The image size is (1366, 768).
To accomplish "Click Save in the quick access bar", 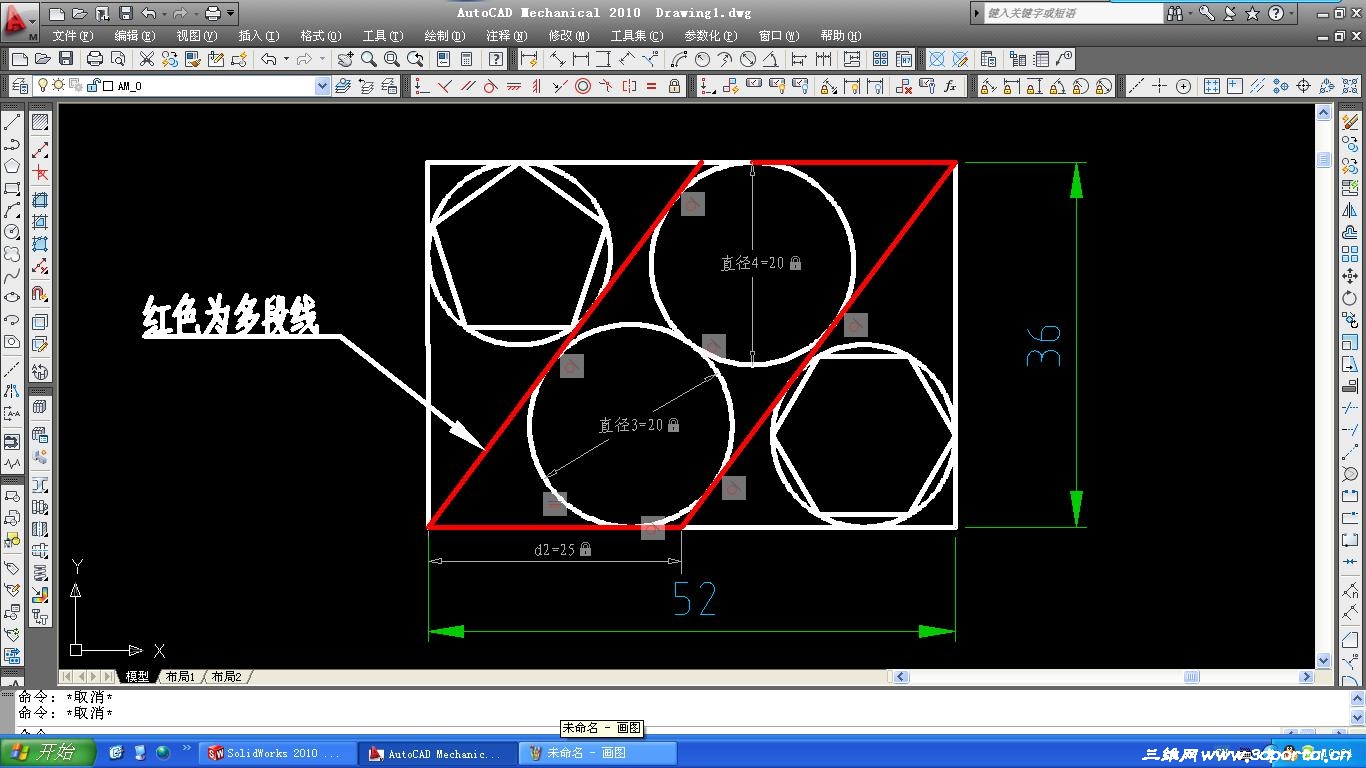I will coord(125,13).
